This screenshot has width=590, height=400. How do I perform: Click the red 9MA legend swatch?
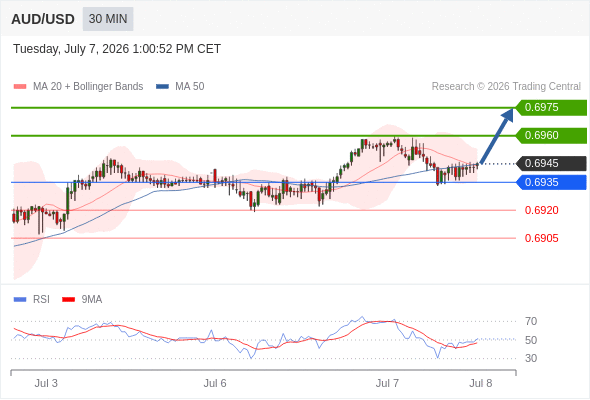pos(68,300)
